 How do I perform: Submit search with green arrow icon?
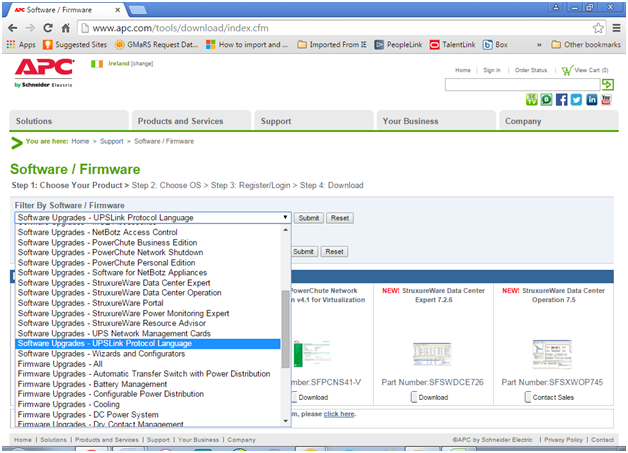[x=608, y=85]
